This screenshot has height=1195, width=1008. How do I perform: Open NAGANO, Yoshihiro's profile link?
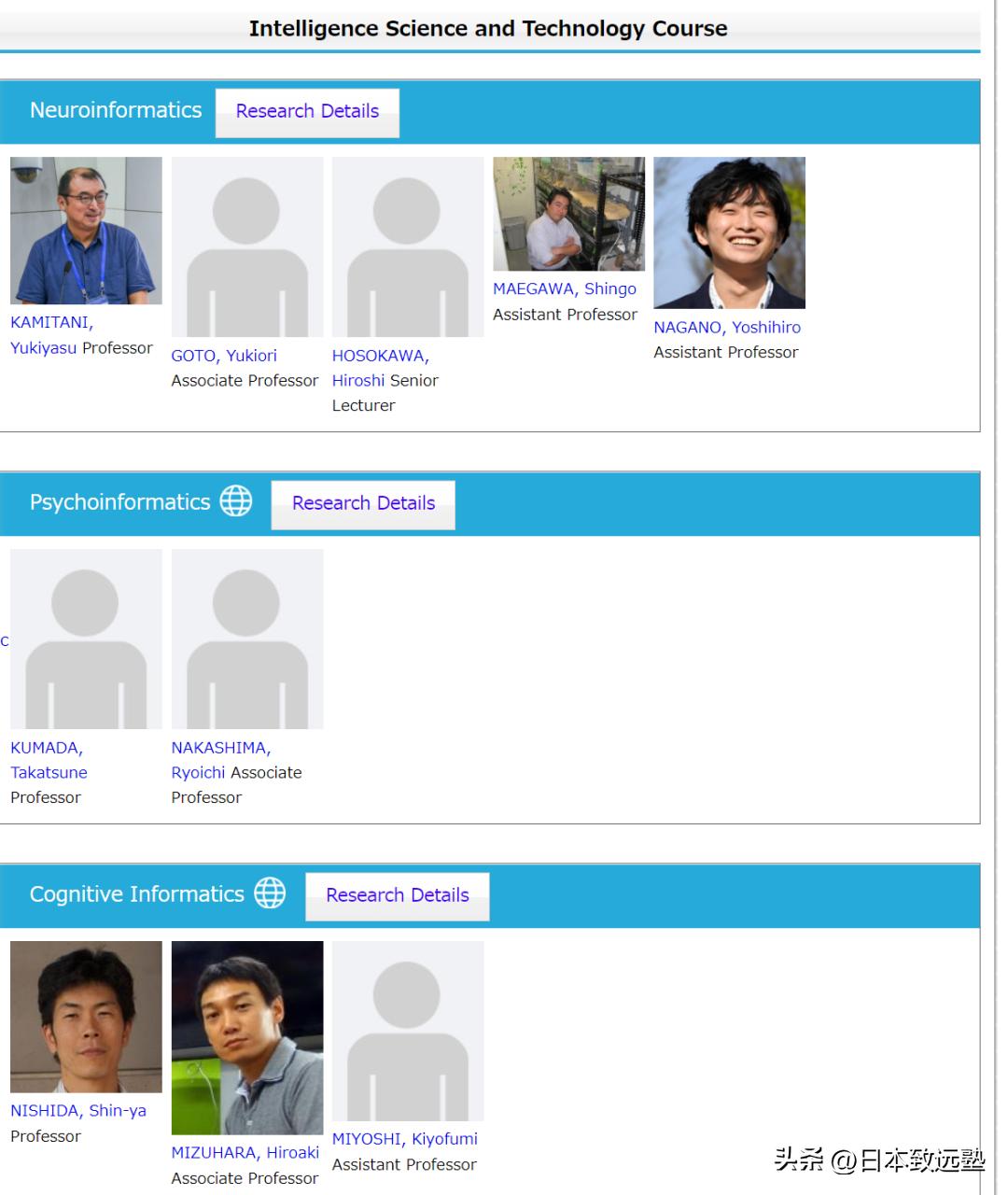726,327
